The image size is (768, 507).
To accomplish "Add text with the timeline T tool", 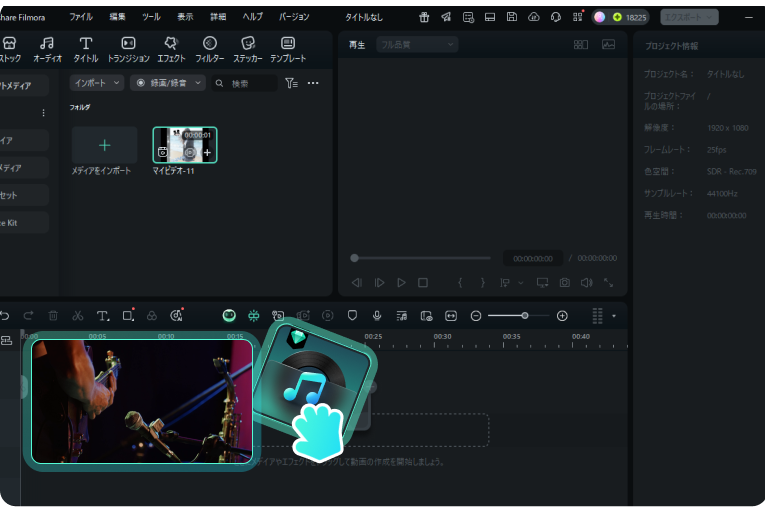I will tap(102, 316).
